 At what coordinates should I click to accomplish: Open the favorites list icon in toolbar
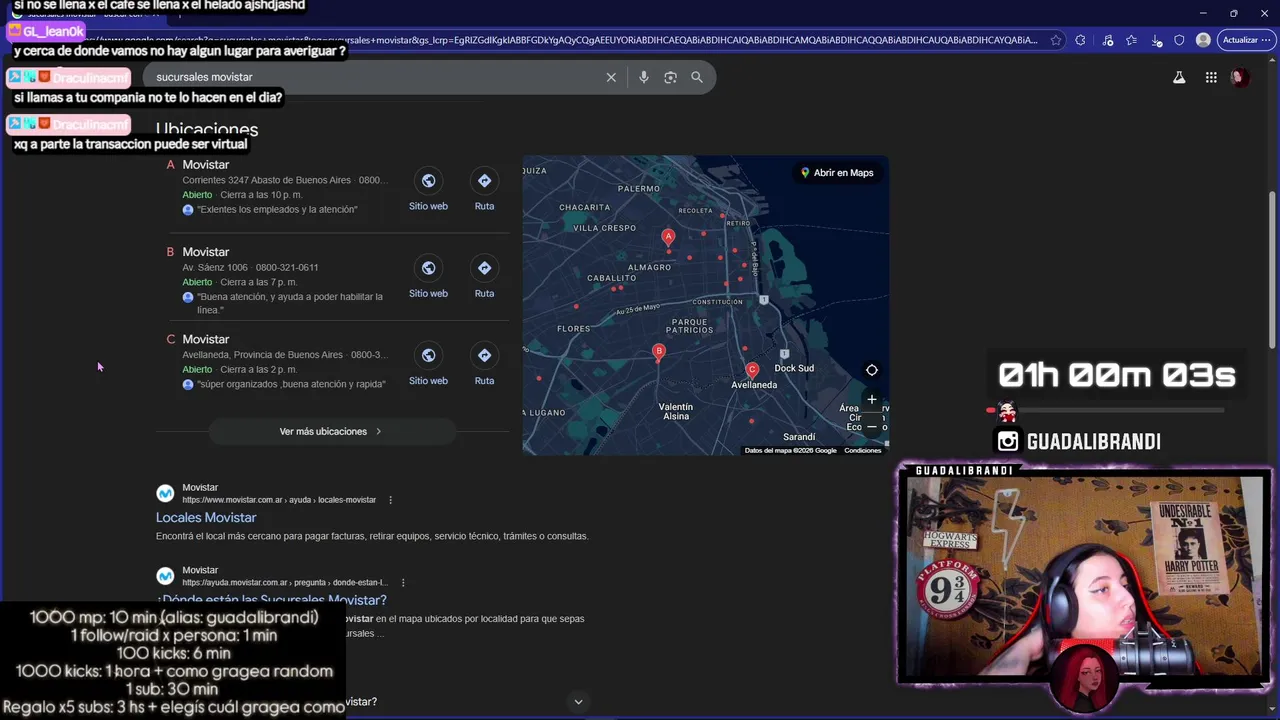click(x=1131, y=40)
